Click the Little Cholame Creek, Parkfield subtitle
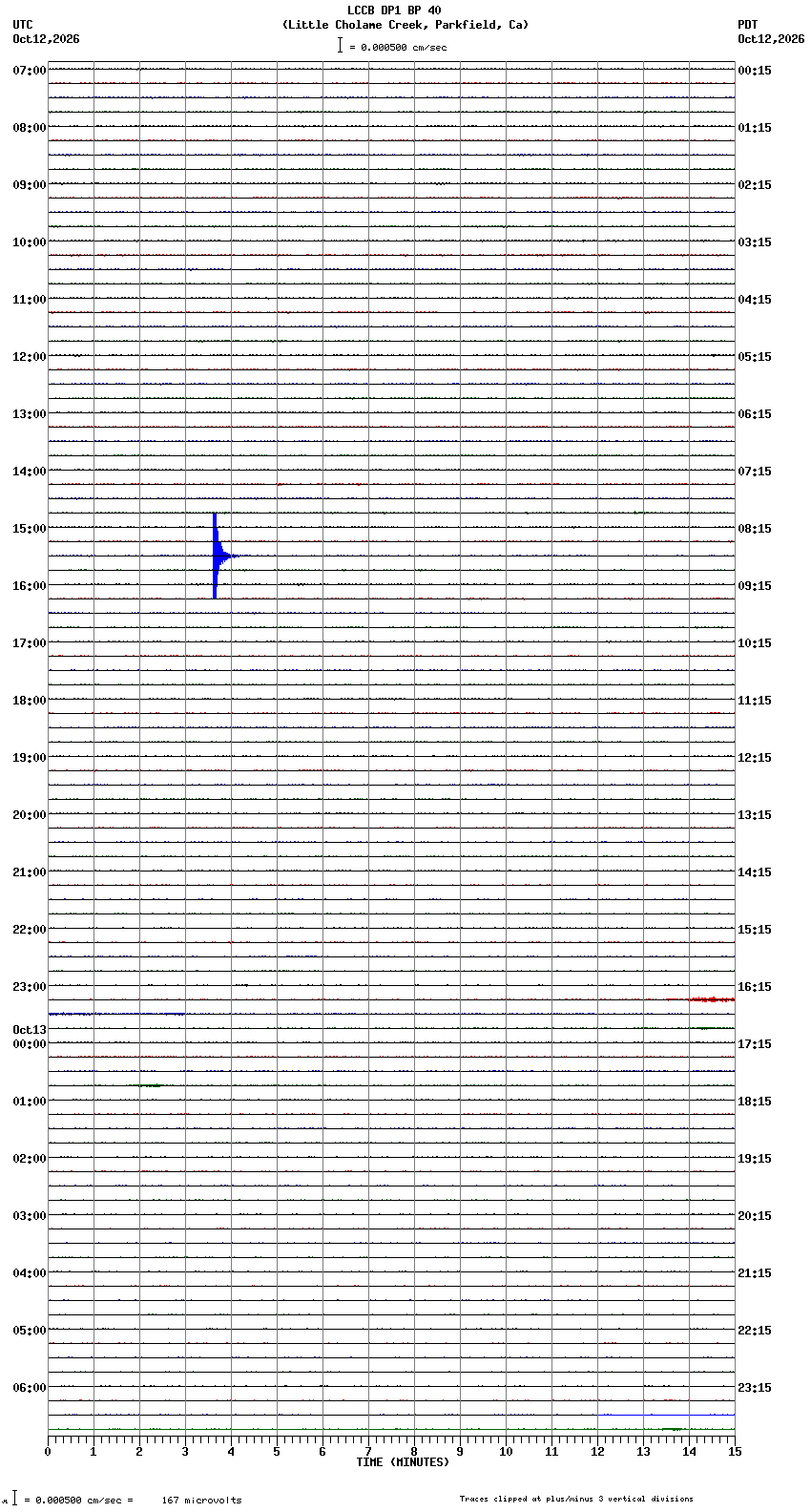Viewport: 811px width, 1512px height. 405,25
